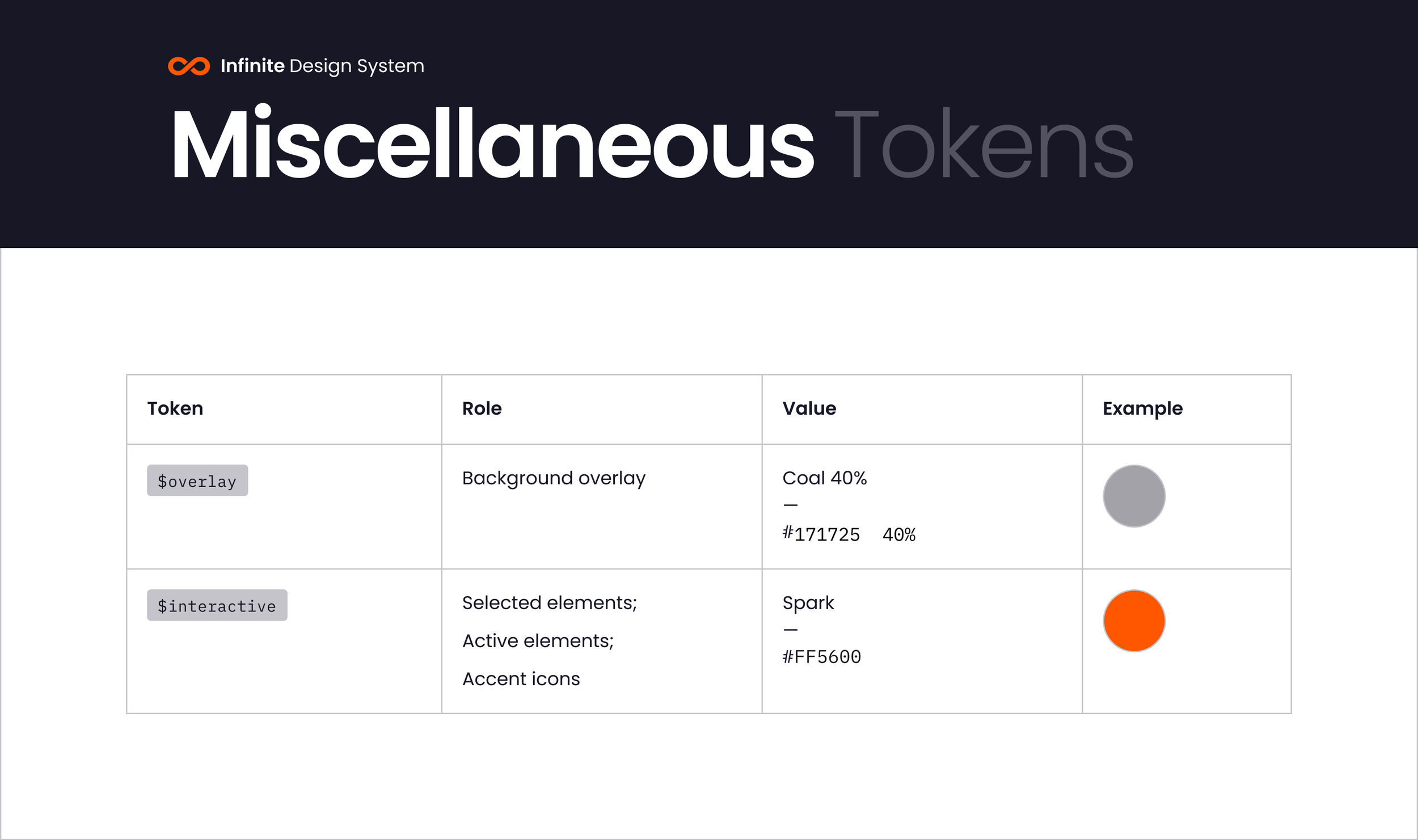The width and height of the screenshot is (1418, 840).
Task: Click the $interactive token chip
Action: (217, 606)
